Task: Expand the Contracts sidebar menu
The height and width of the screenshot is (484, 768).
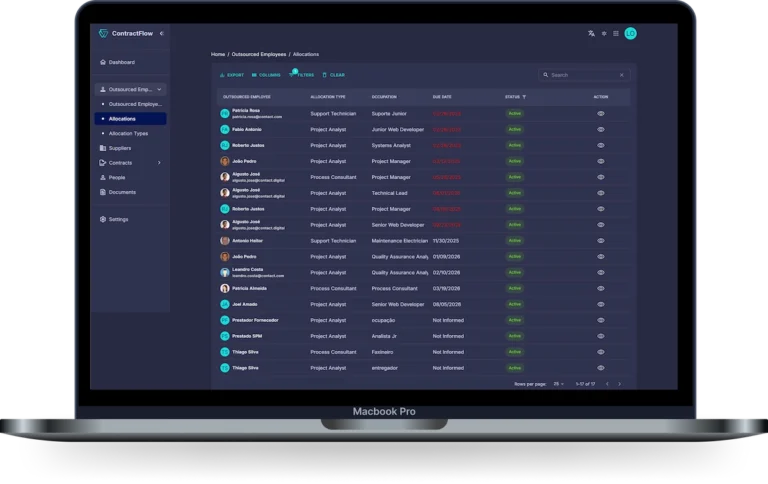Action: [x=159, y=162]
